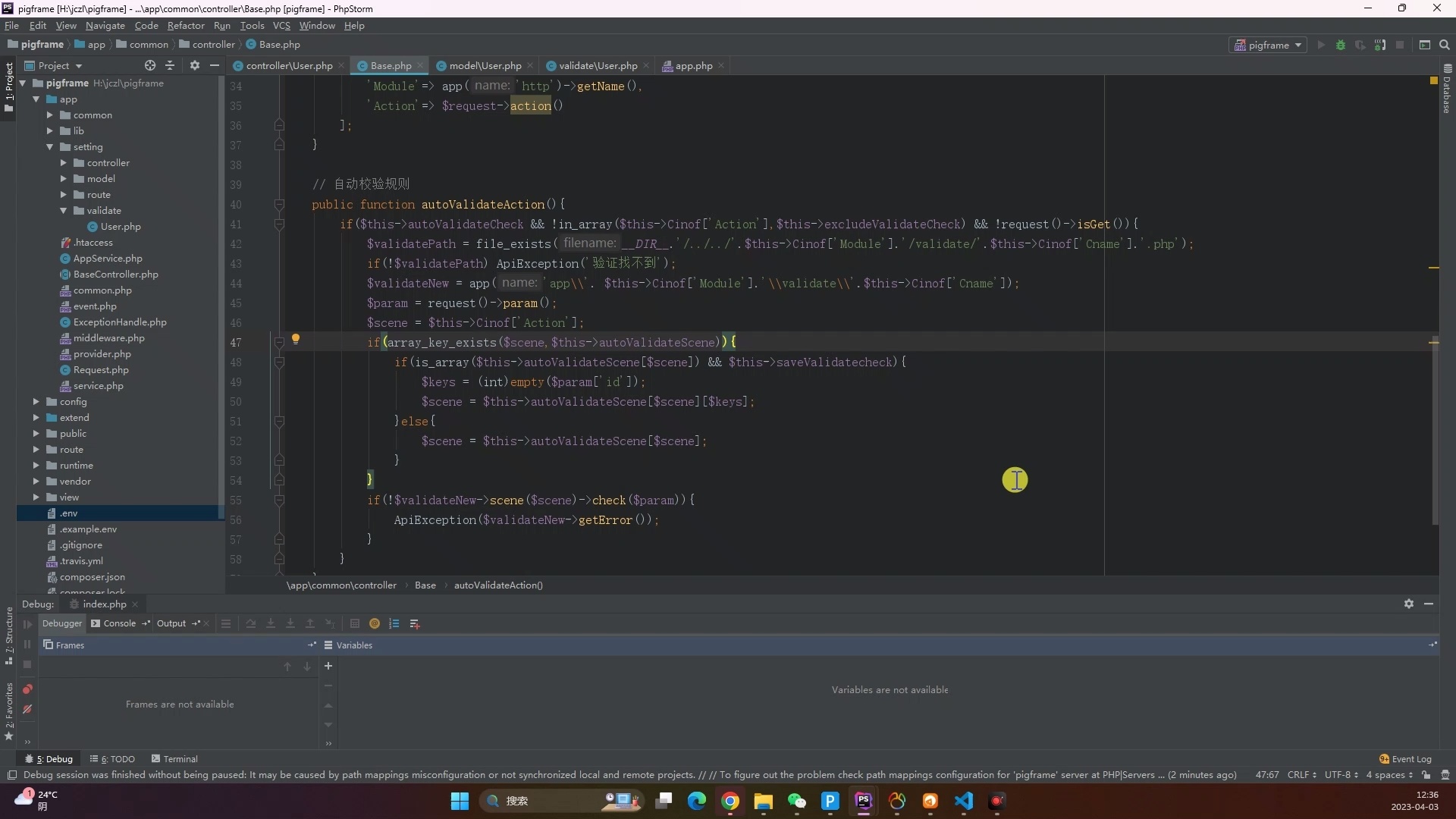Open the Attach debugger to PHP process icon
The height and width of the screenshot is (819, 1456).
tap(1381, 45)
